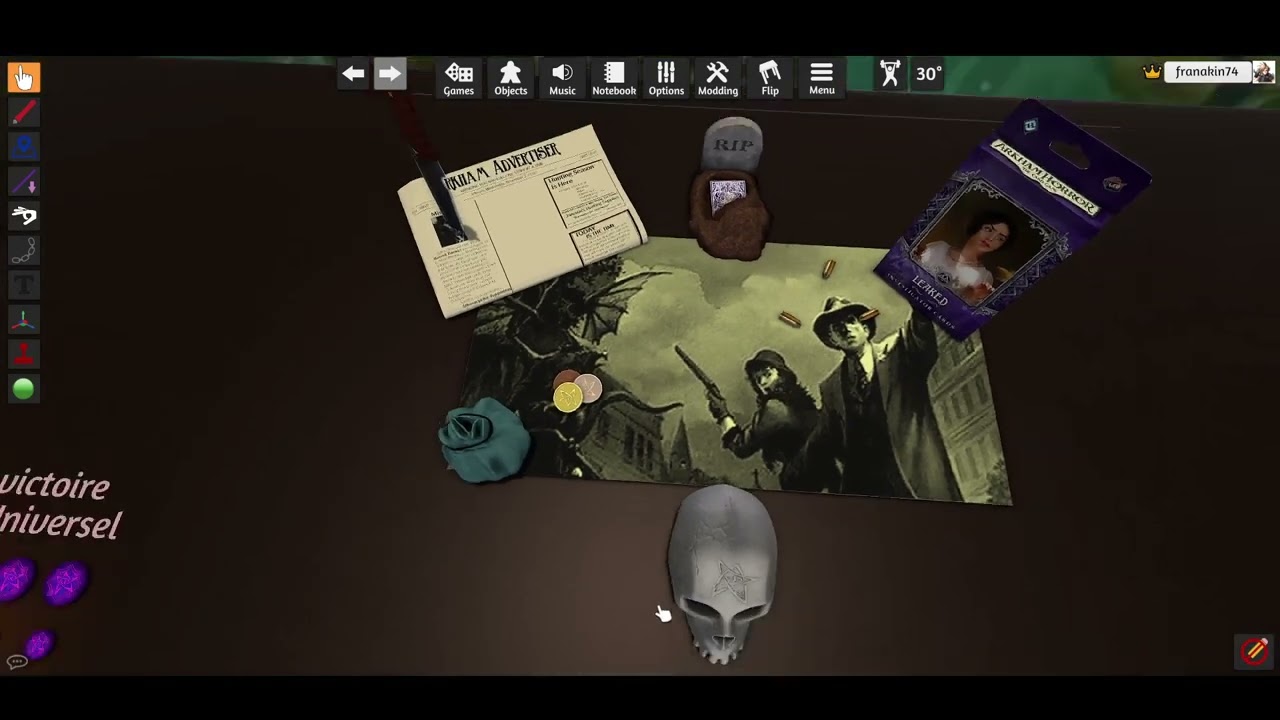Open the Modding menu

coord(718,78)
